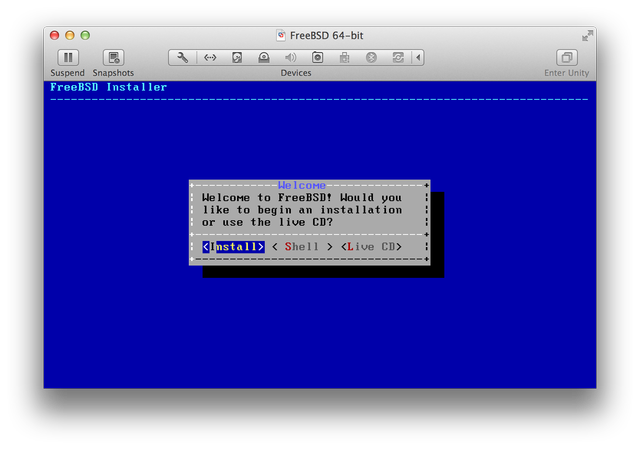Suspend the virtual machine
This screenshot has width=640, height=449.
coord(68,58)
